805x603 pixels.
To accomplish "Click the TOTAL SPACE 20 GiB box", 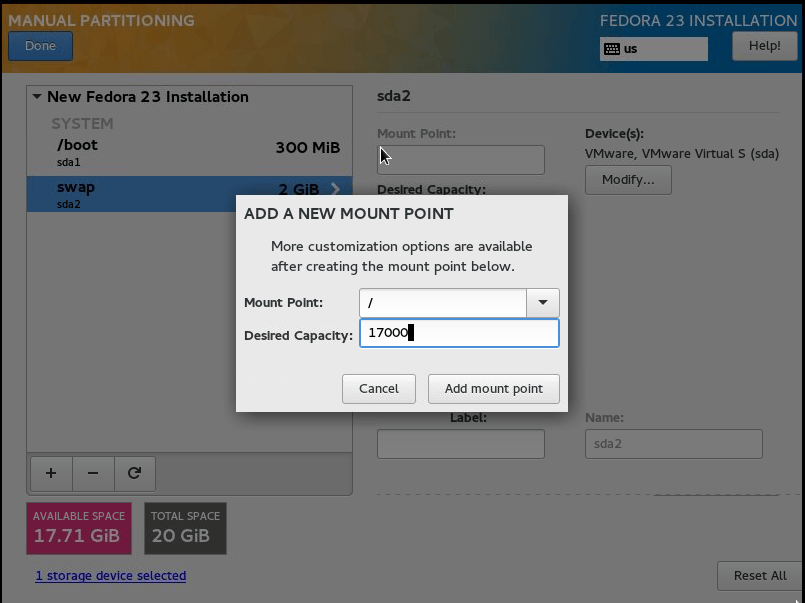I will 185,528.
